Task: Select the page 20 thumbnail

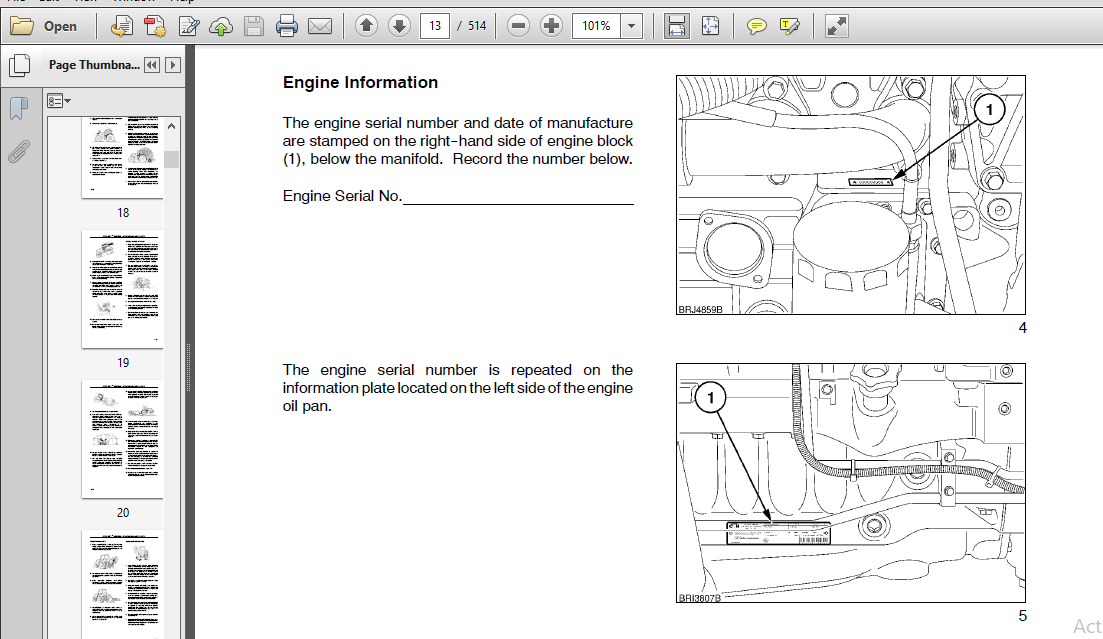Action: pos(122,439)
